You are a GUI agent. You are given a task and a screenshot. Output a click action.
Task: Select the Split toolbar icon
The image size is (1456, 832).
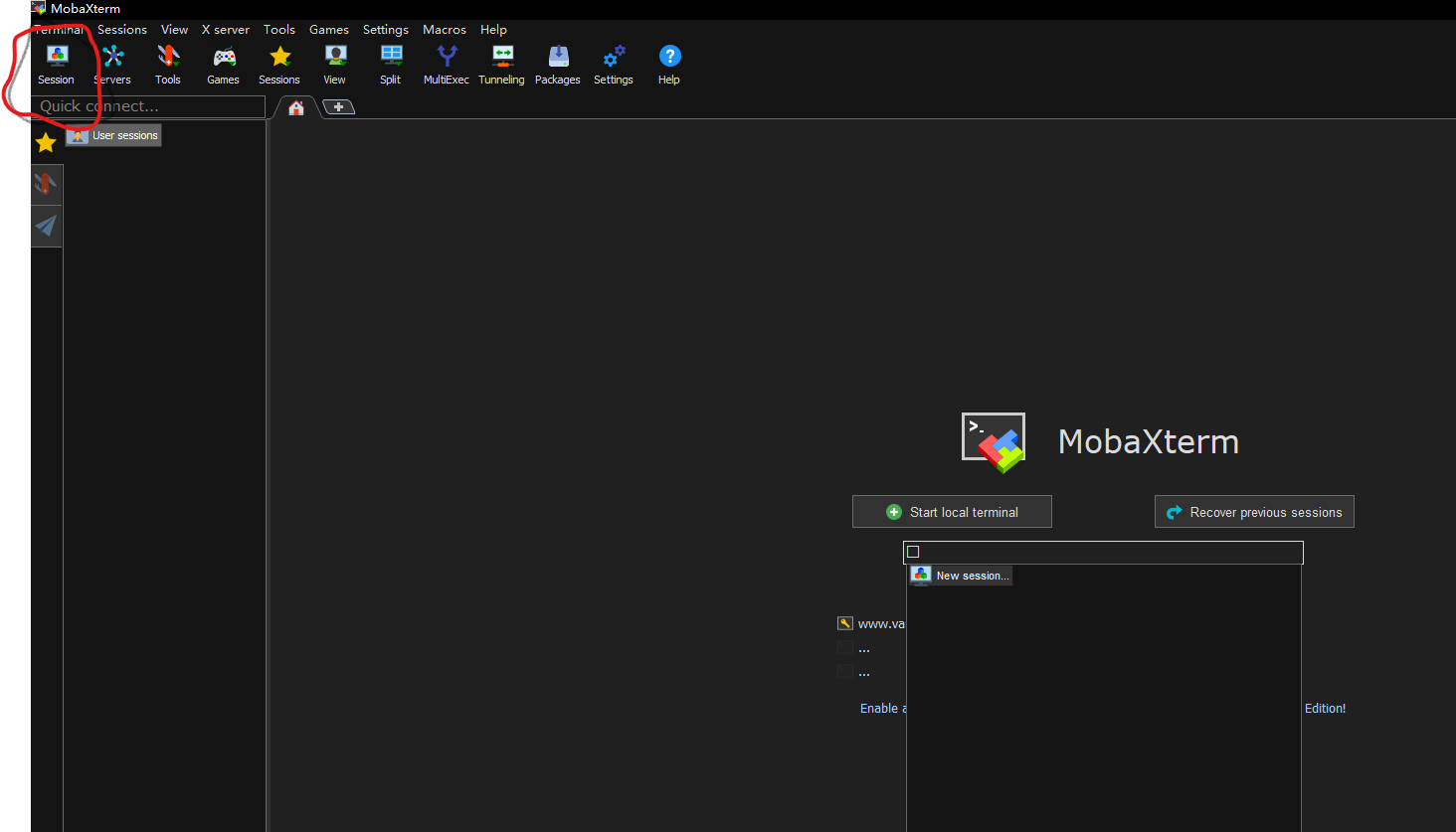tap(391, 65)
